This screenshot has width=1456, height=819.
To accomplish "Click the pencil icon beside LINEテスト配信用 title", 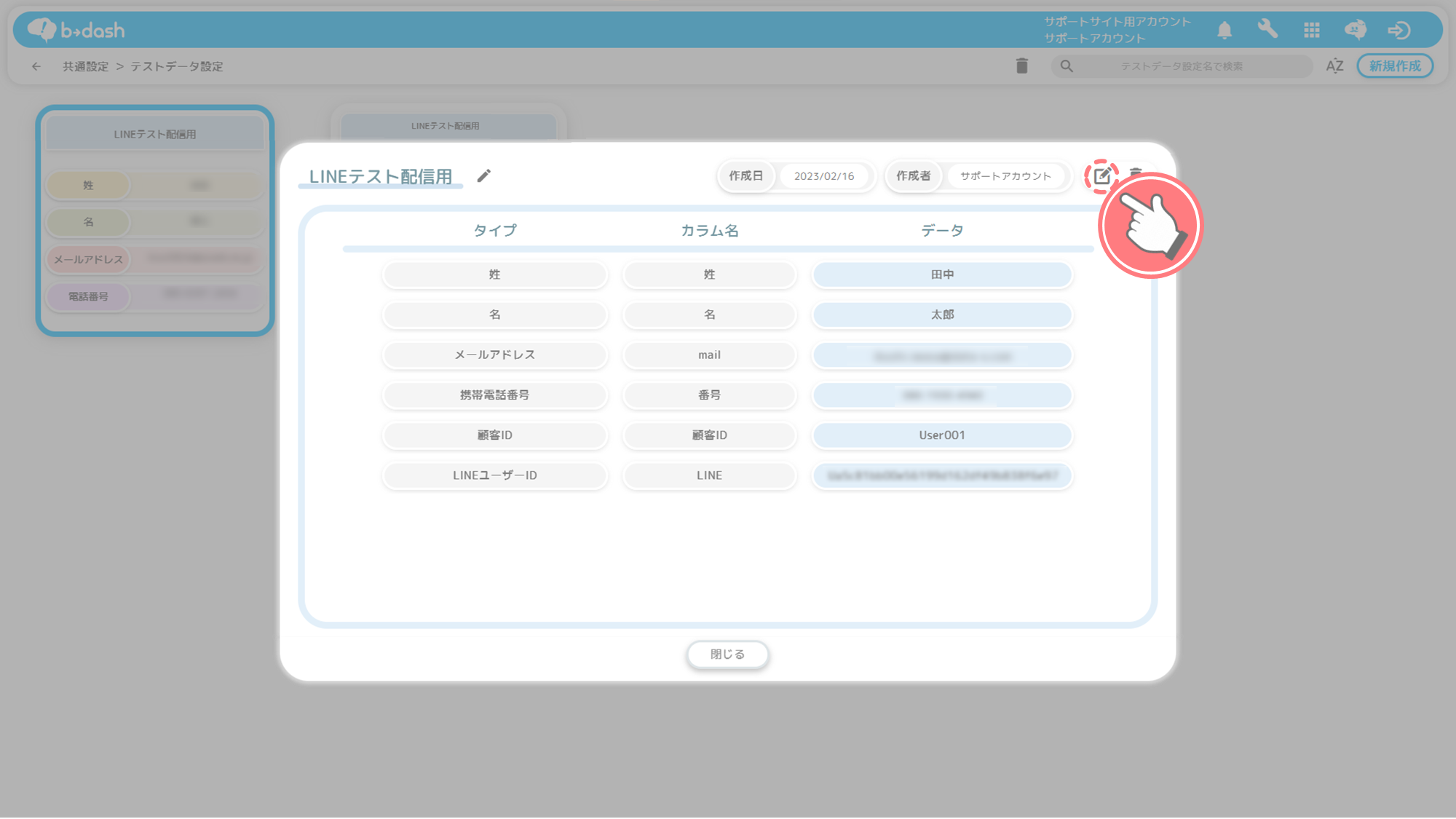I will [x=484, y=176].
